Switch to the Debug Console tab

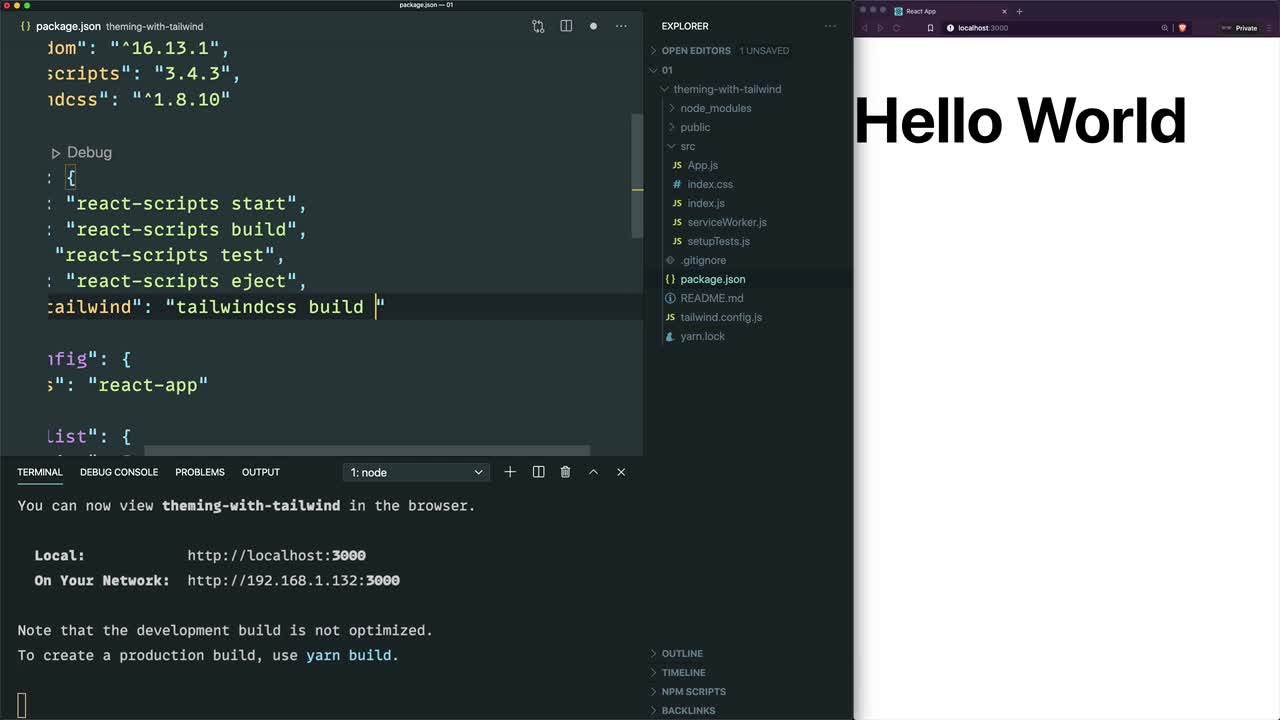coord(119,472)
